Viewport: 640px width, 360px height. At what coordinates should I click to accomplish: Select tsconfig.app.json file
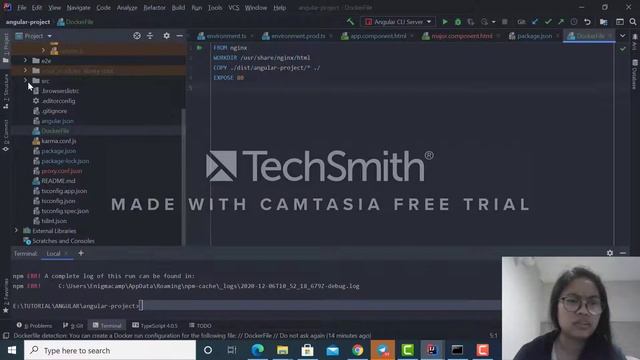coord(64,191)
